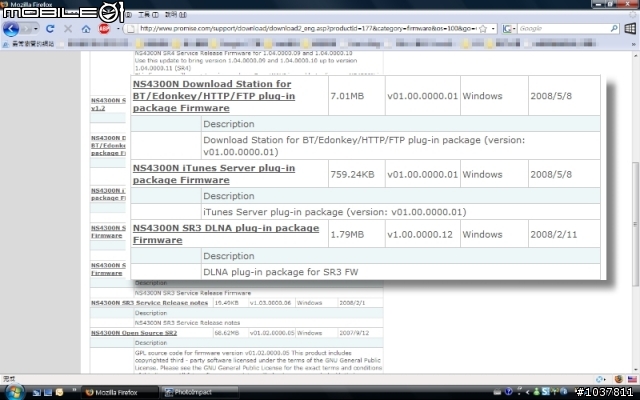Click the Windows logo throbber icon
This screenshot has height=400, width=640.
click(630, 29)
